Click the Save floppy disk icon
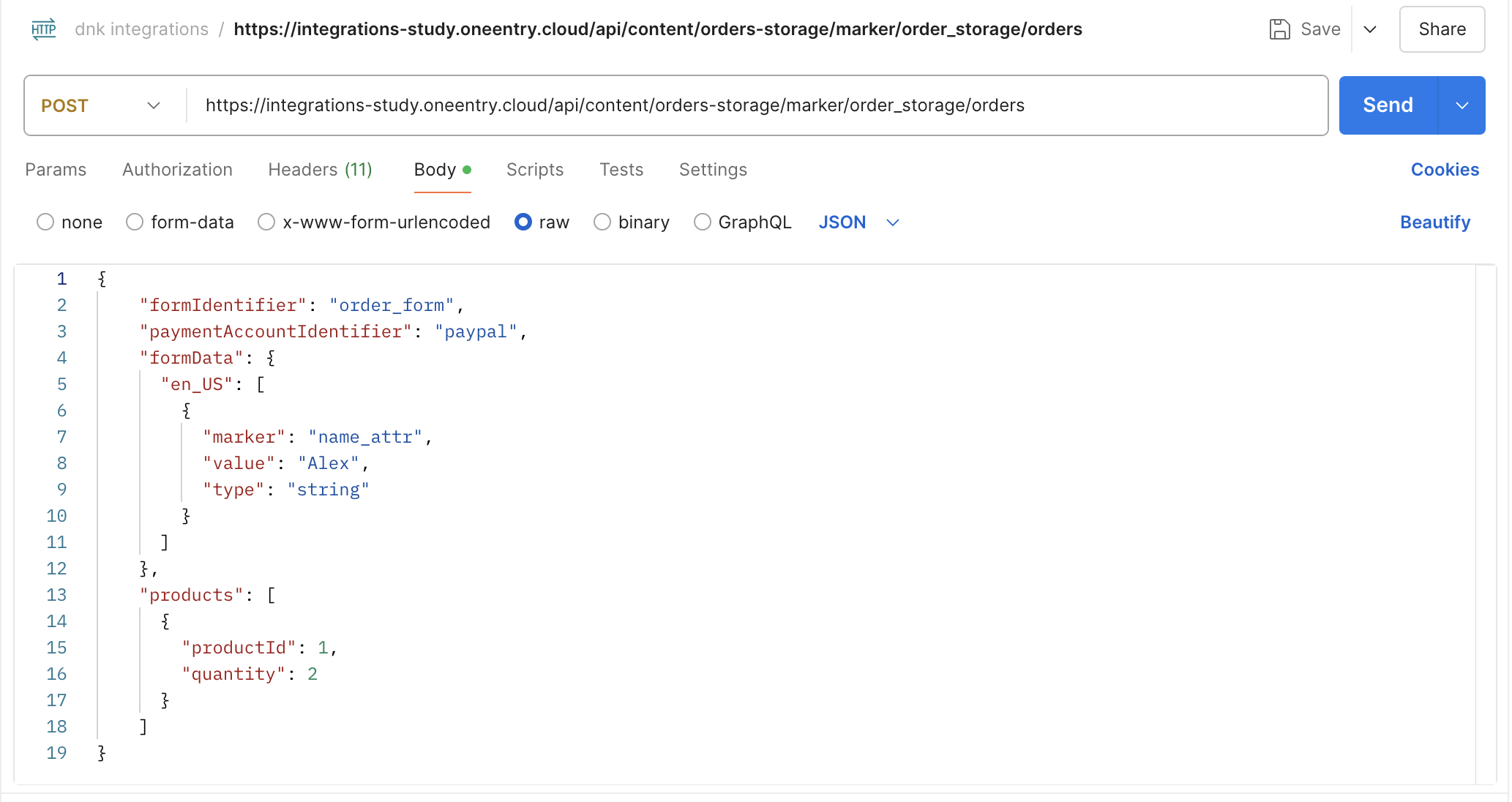The width and height of the screenshot is (1512, 802). point(1279,29)
